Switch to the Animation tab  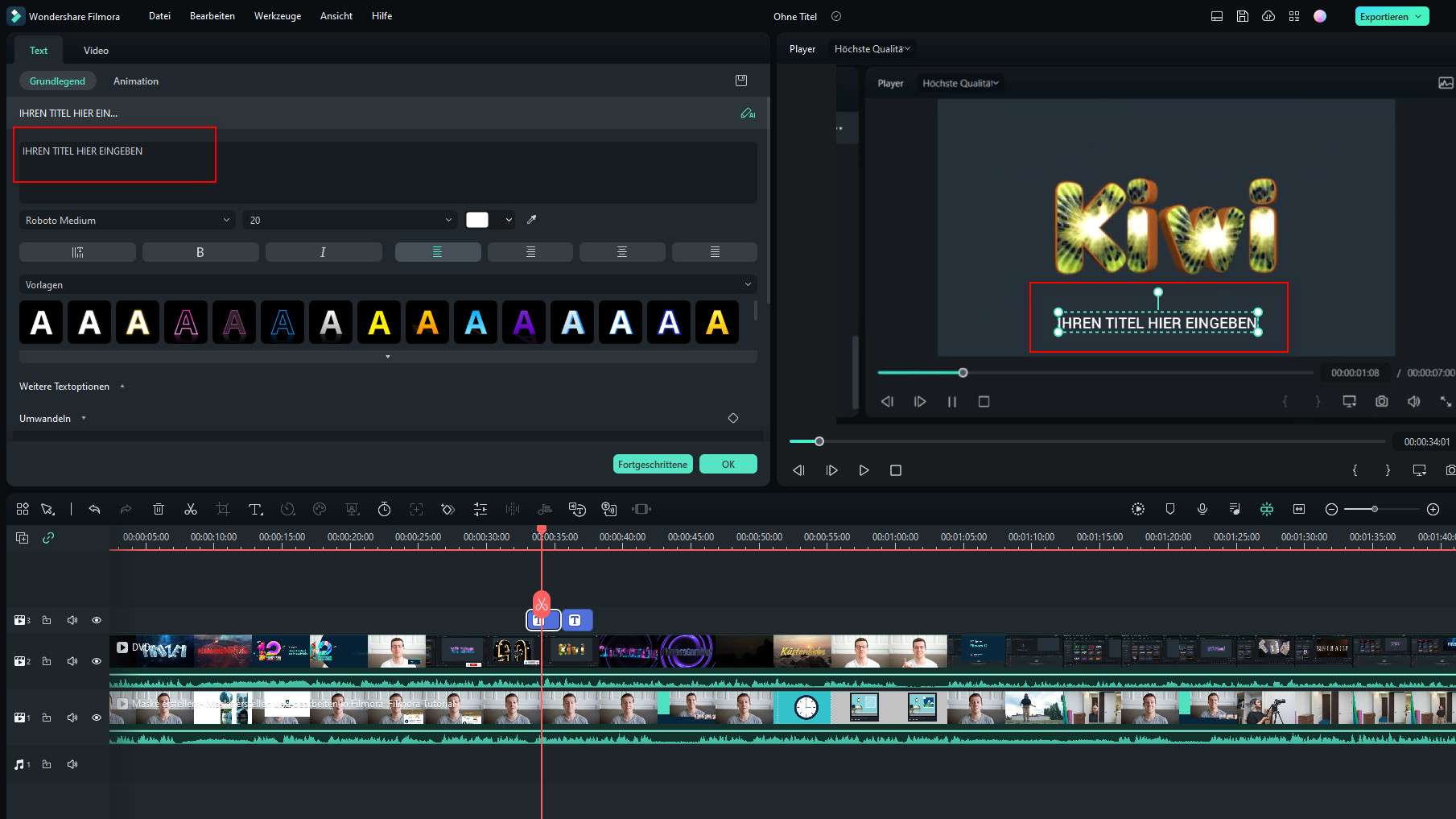click(x=136, y=81)
